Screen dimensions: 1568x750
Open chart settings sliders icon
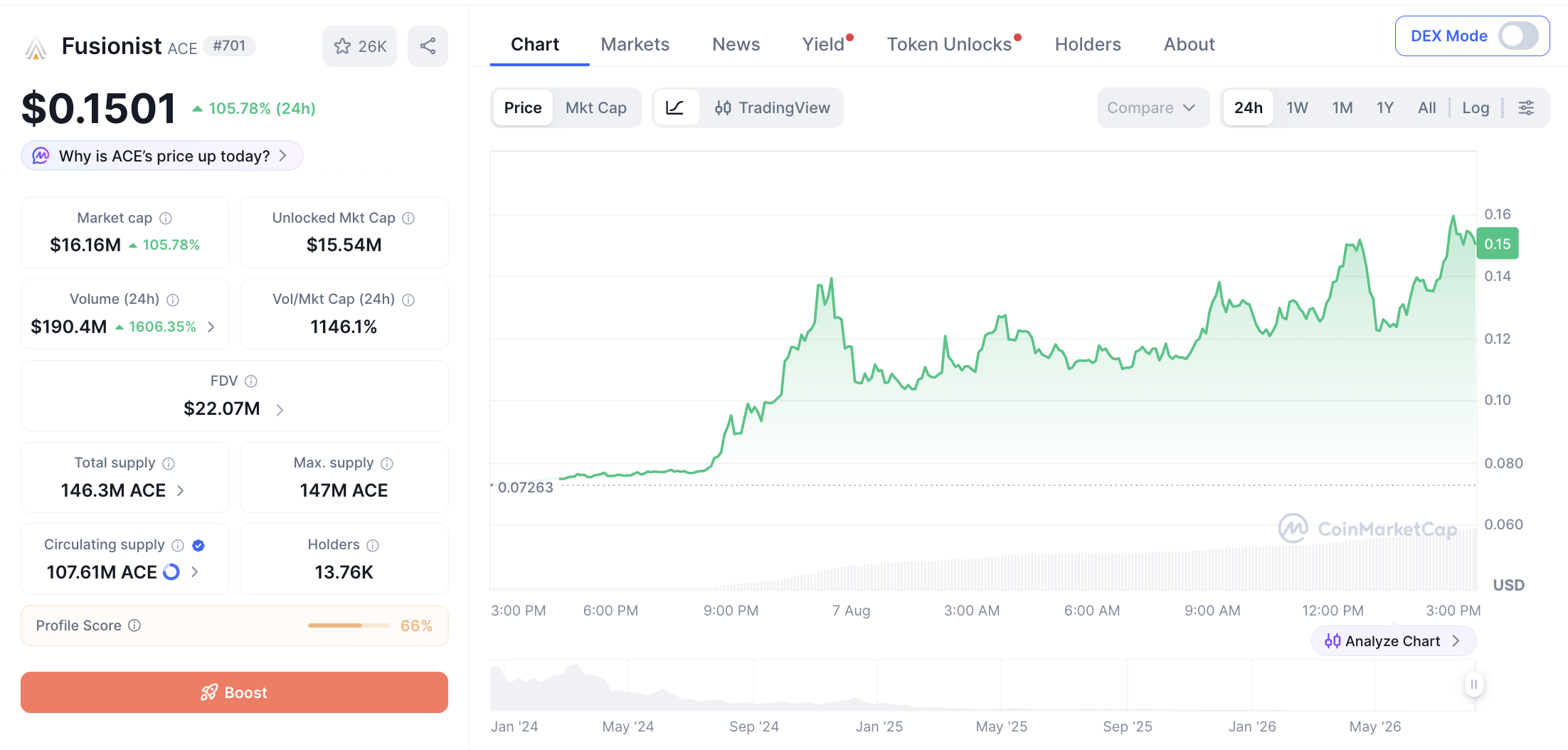1526,107
